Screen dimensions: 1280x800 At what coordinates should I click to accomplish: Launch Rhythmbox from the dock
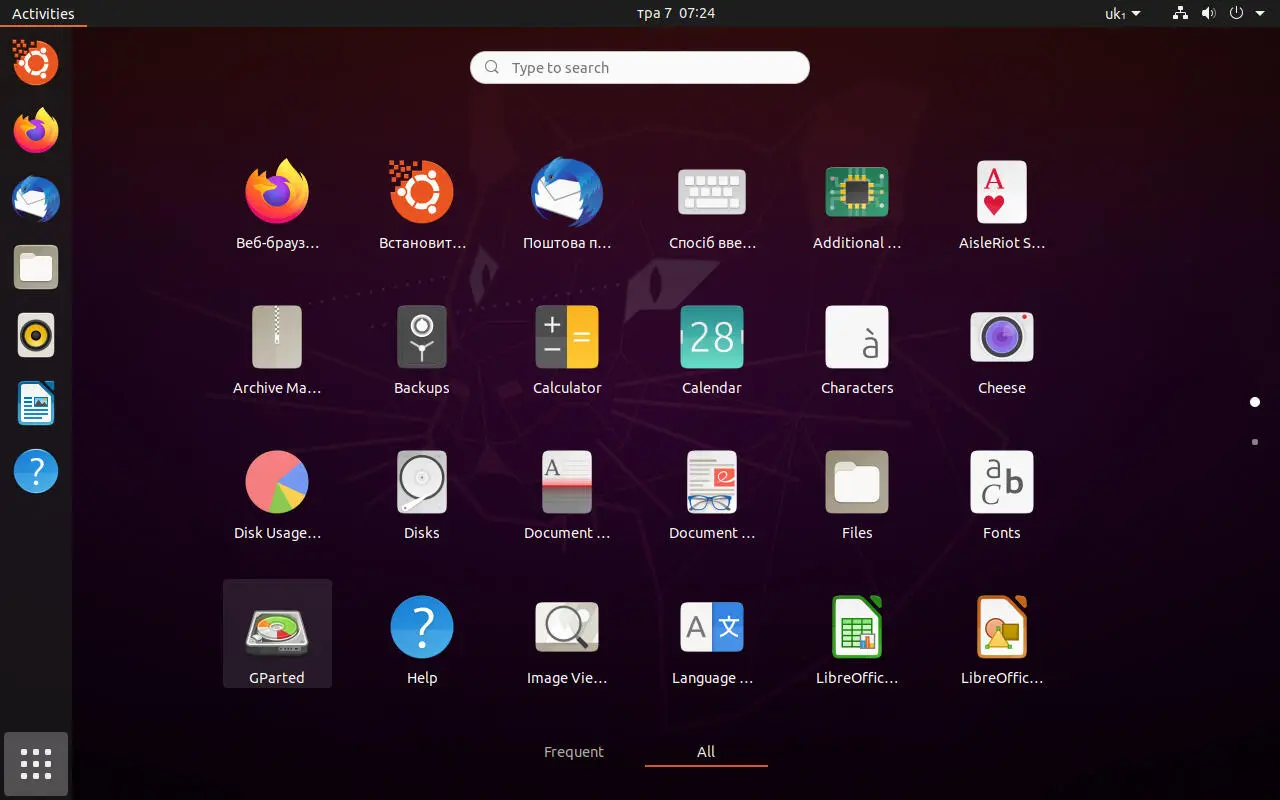(36, 335)
